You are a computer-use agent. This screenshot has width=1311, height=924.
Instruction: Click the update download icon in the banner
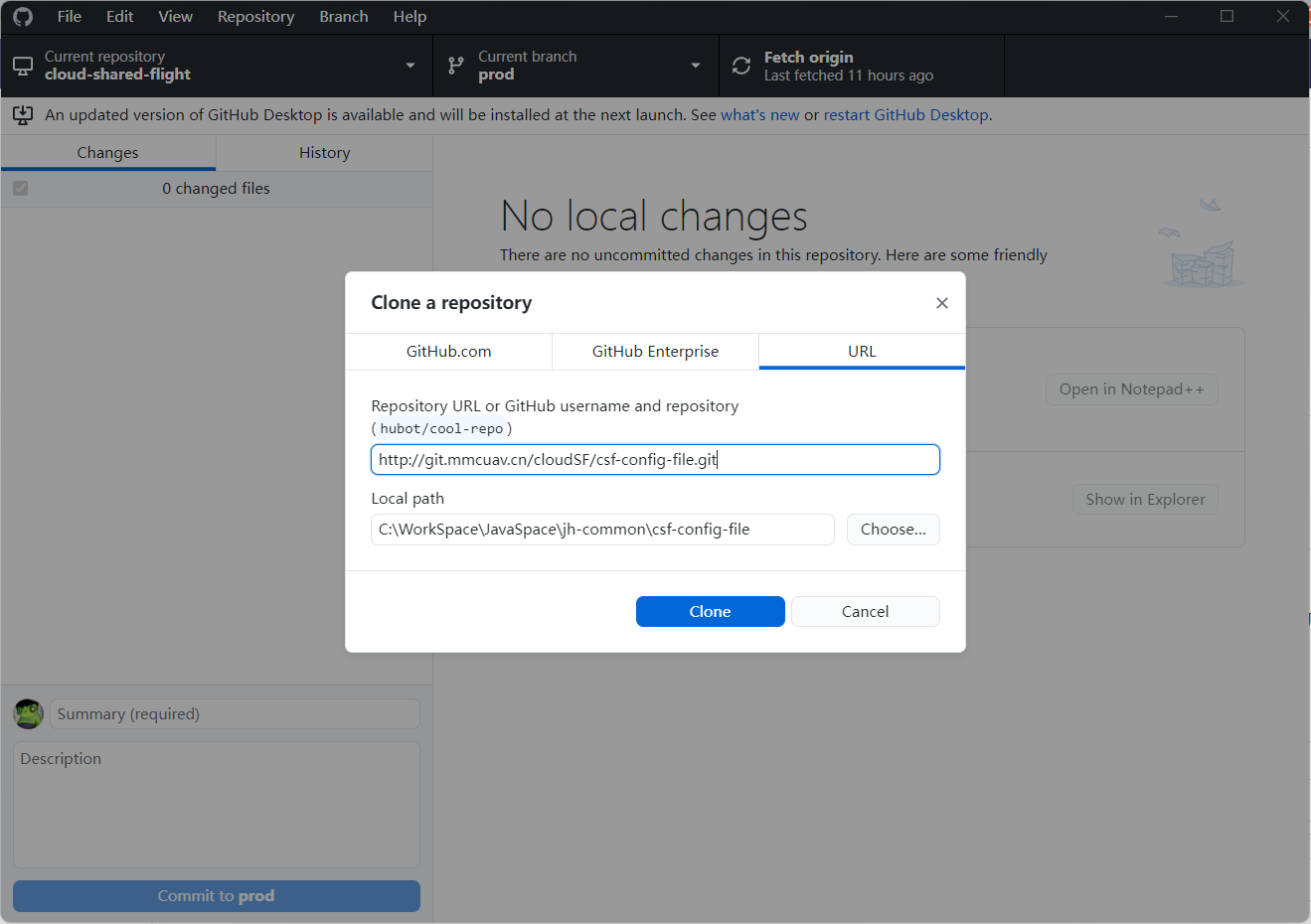click(x=22, y=114)
